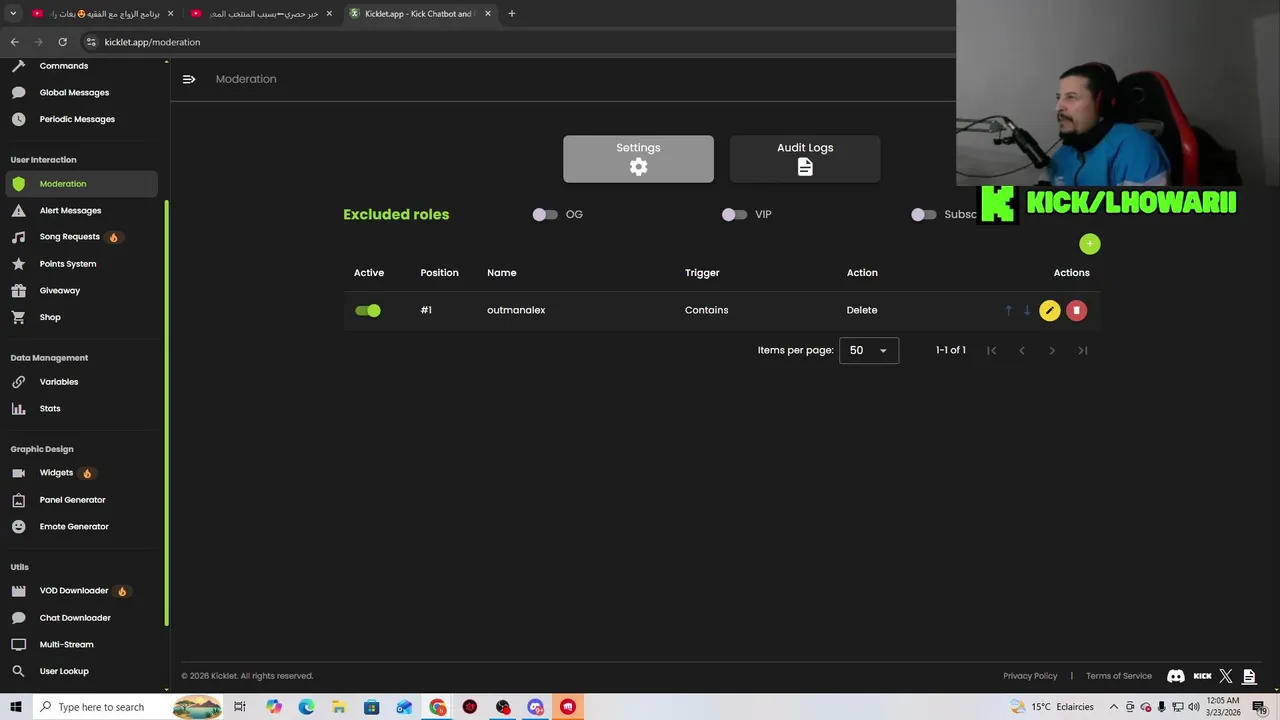Click the Contains trigger cell
The height and width of the screenshot is (720, 1280).
click(x=706, y=310)
